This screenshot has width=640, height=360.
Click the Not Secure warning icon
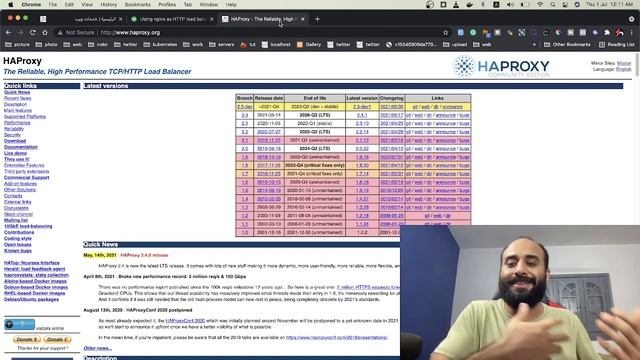[x=60, y=32]
